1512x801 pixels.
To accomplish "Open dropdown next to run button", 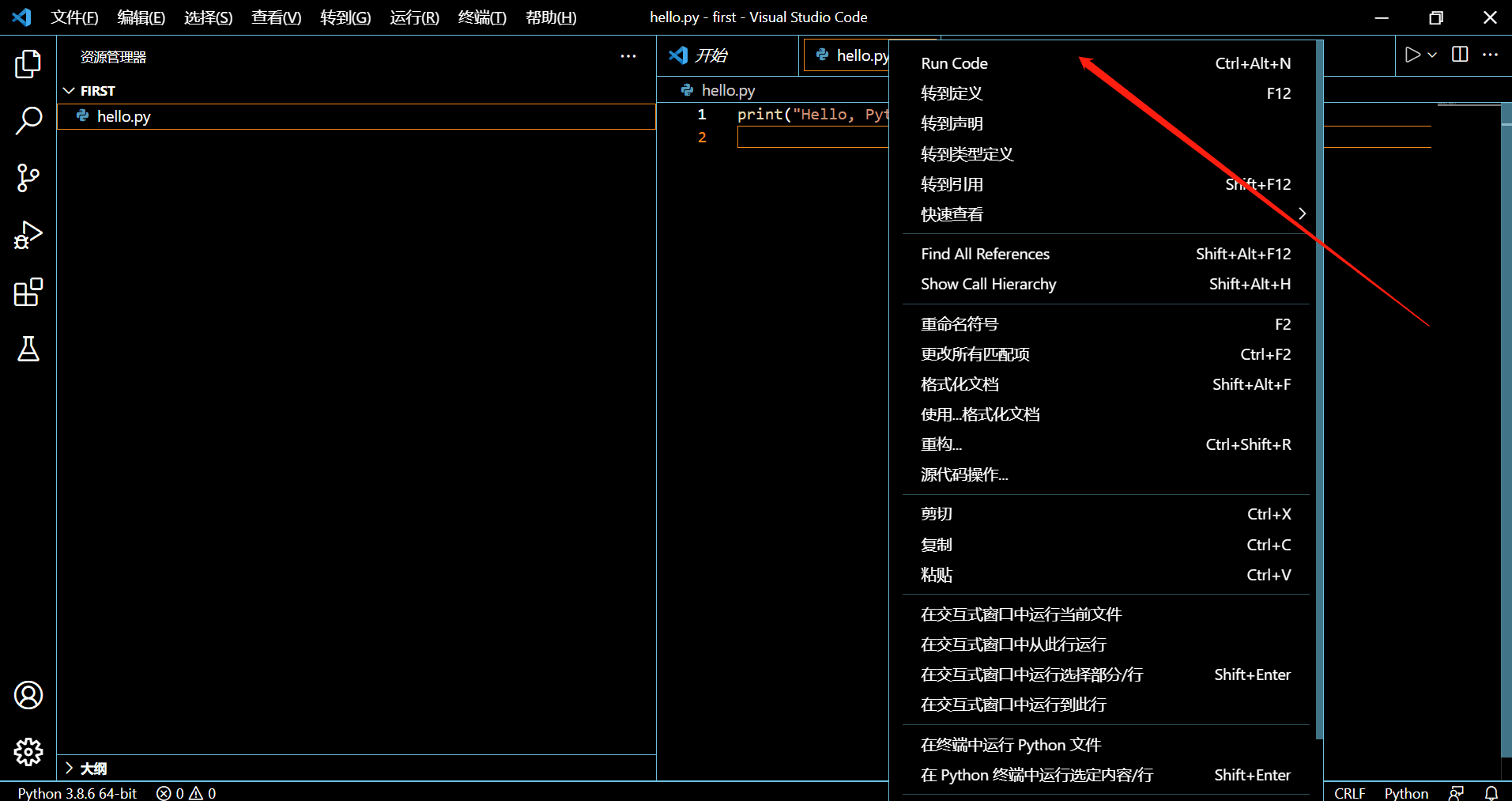I will [x=1432, y=55].
